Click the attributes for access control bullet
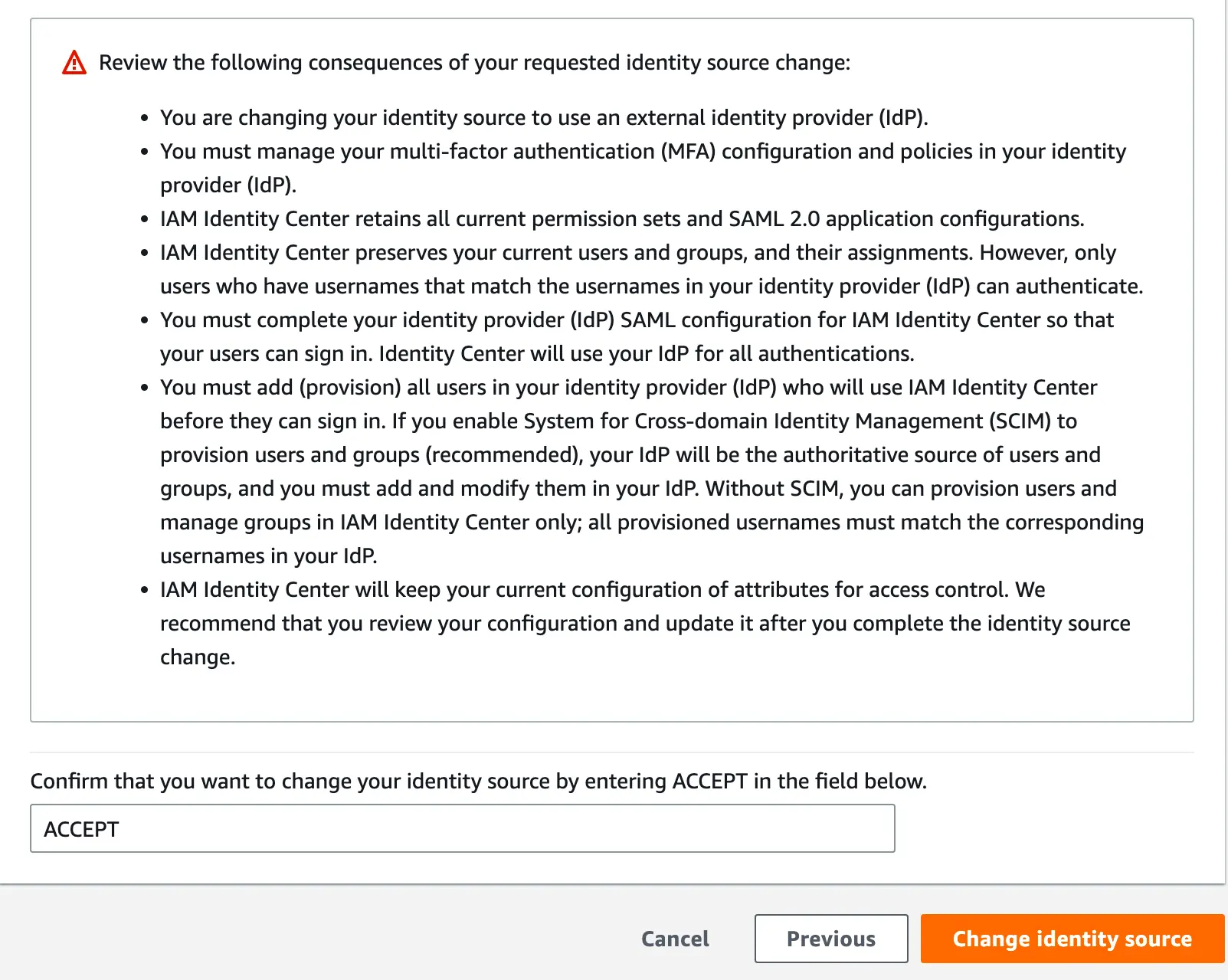 click(x=602, y=590)
